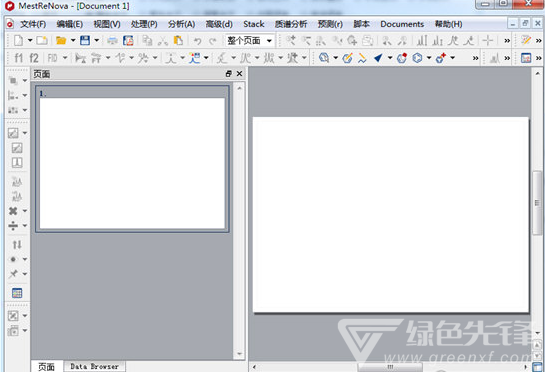Click the f1 toolbar button
Screen dimensions: 545x372
pyautogui.click(x=18, y=58)
